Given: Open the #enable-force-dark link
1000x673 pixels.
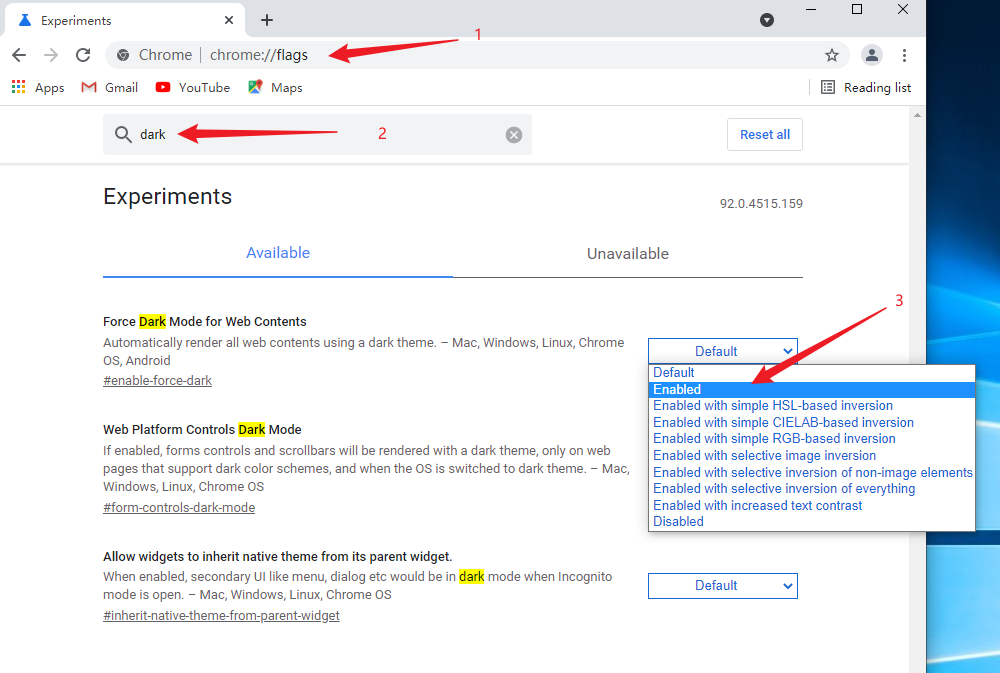Looking at the screenshot, I should [158, 381].
